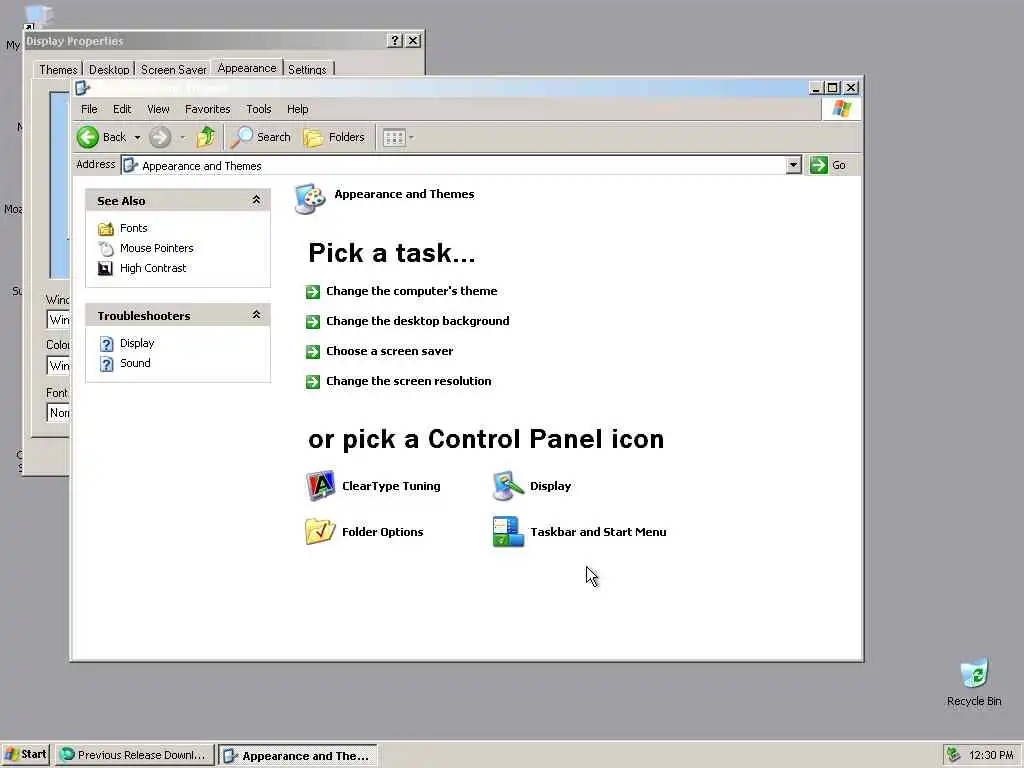Collapse the Troubleshooters panel
1024x768 pixels.
coord(257,315)
